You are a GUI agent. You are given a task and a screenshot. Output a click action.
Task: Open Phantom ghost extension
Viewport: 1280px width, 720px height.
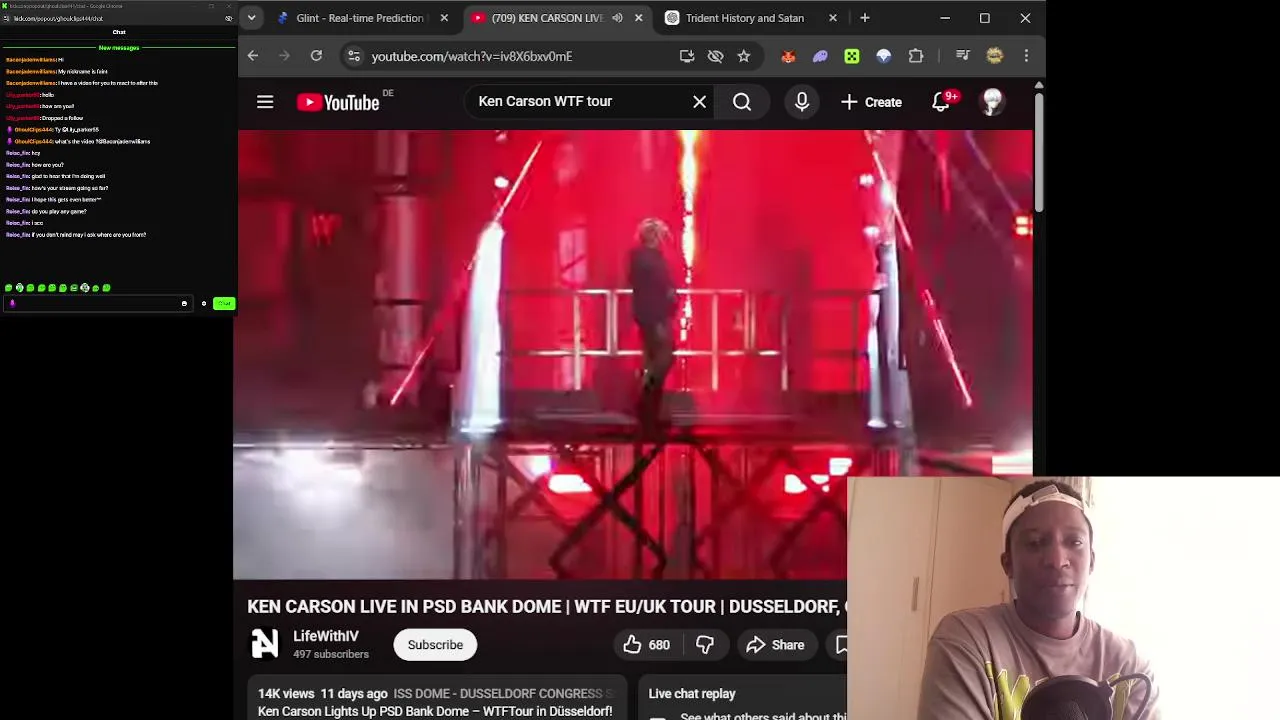point(820,56)
